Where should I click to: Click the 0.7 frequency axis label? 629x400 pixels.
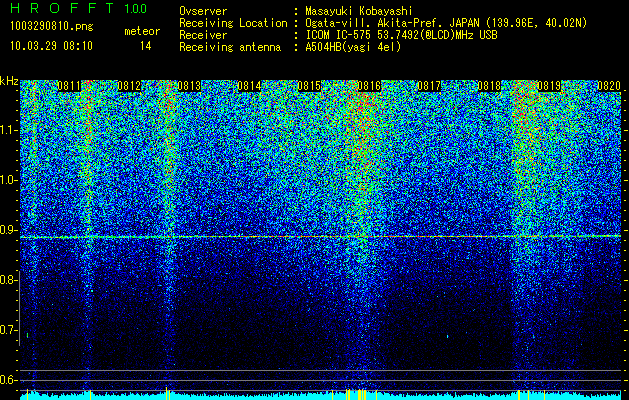point(9,330)
